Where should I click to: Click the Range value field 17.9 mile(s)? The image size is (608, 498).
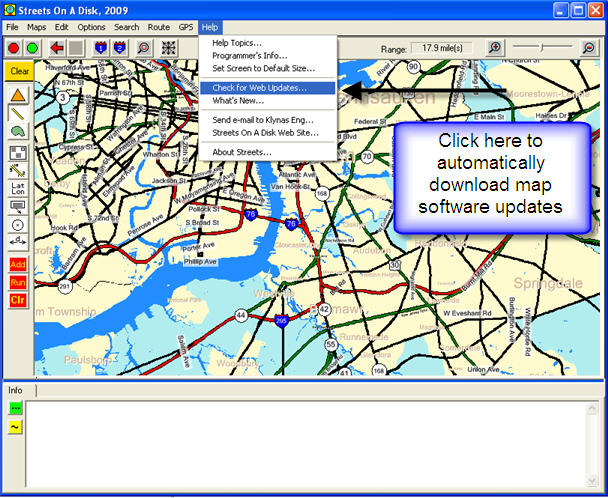coord(442,48)
